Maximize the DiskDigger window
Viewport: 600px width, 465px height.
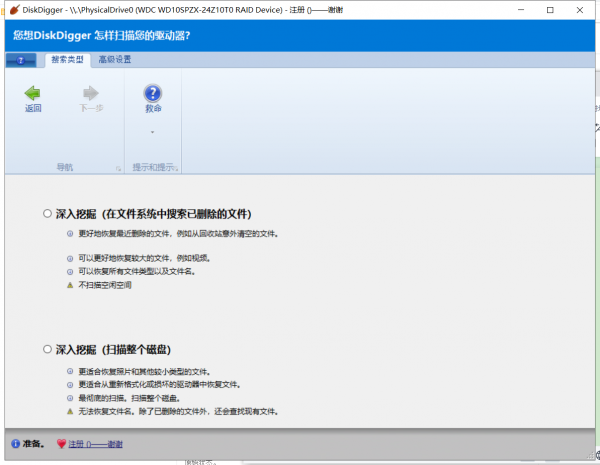[x=550, y=10]
